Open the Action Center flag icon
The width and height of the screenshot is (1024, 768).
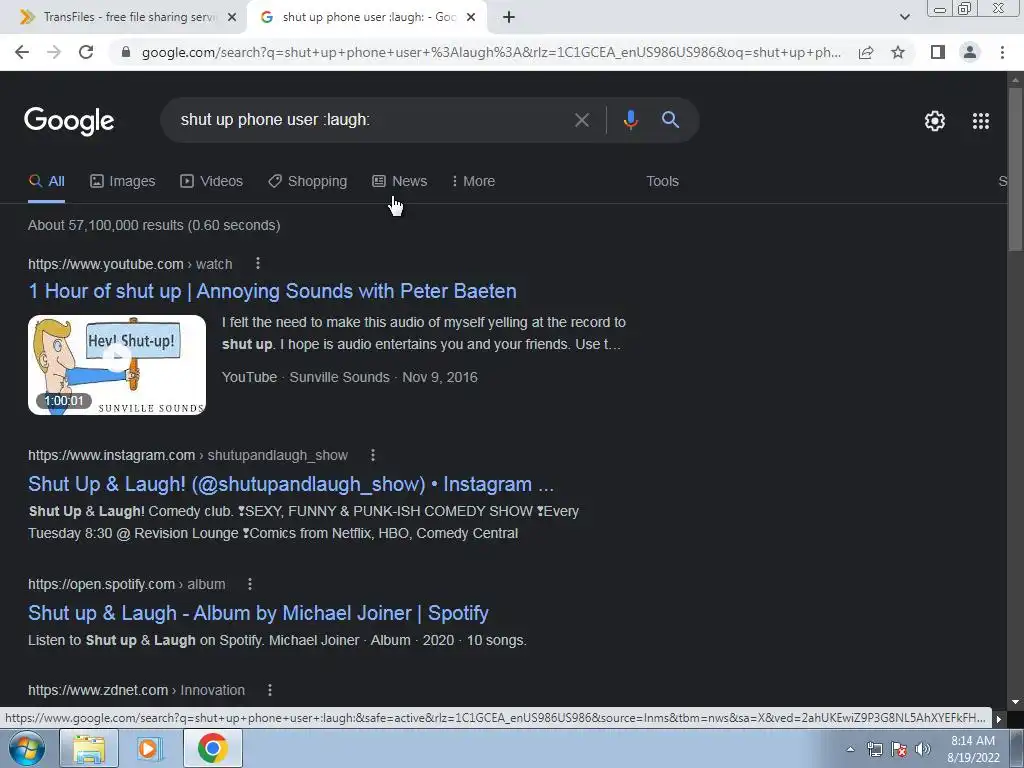pos(899,749)
